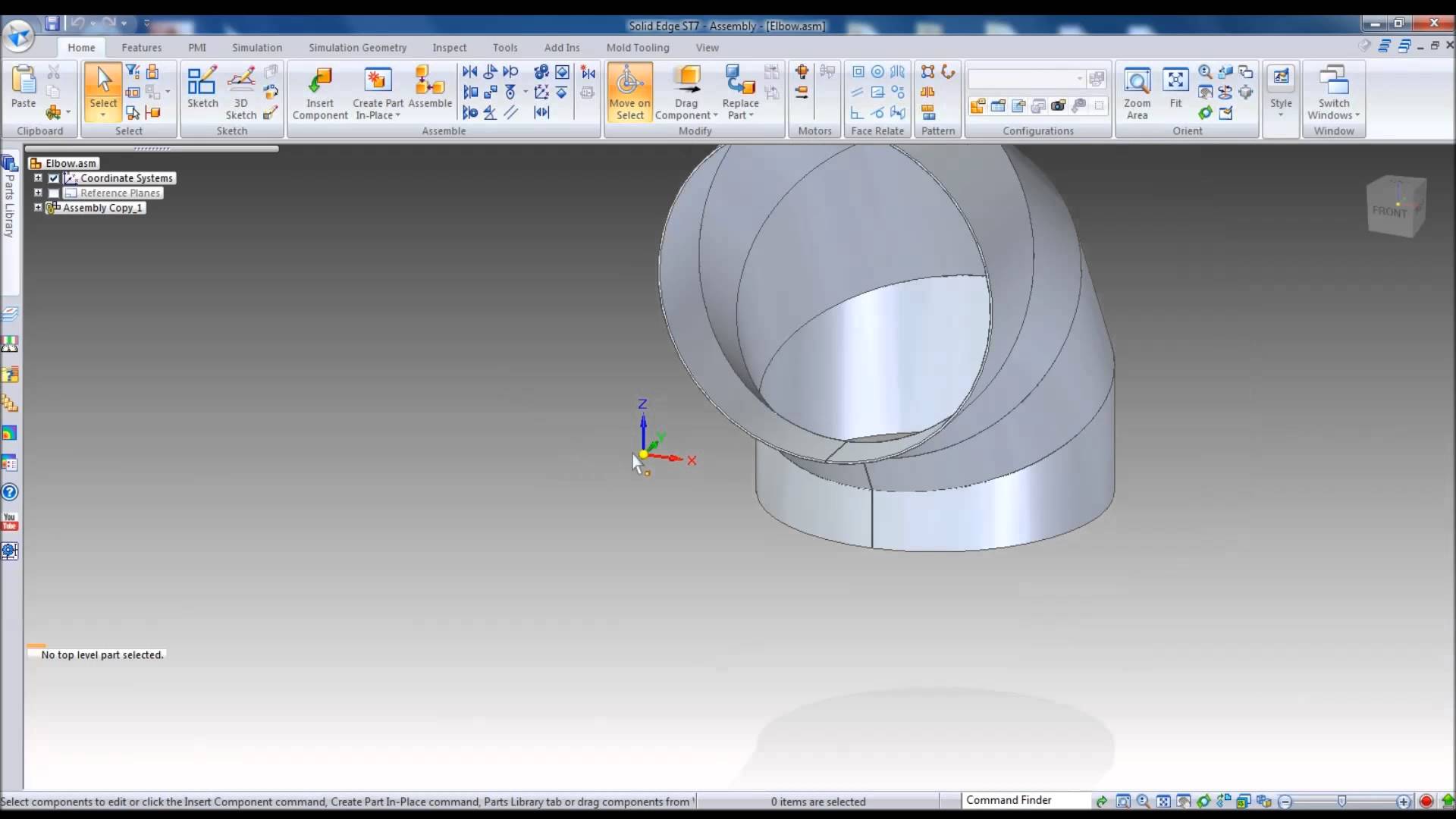Click the Zoom magnifier in status bar
Image resolution: width=1456 pixels, height=819 pixels.
(1143, 801)
